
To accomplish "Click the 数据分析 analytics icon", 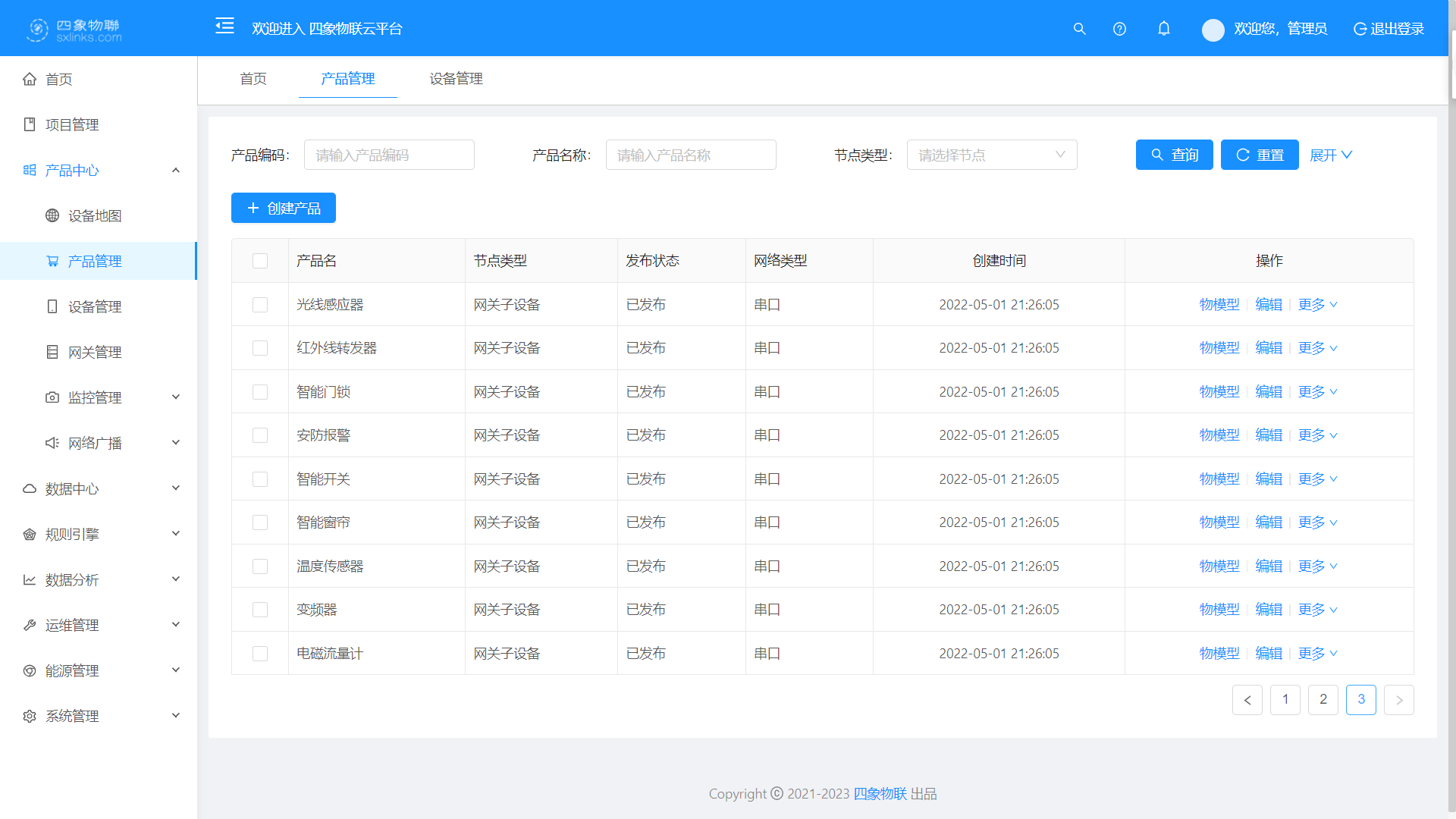I will pos(29,579).
